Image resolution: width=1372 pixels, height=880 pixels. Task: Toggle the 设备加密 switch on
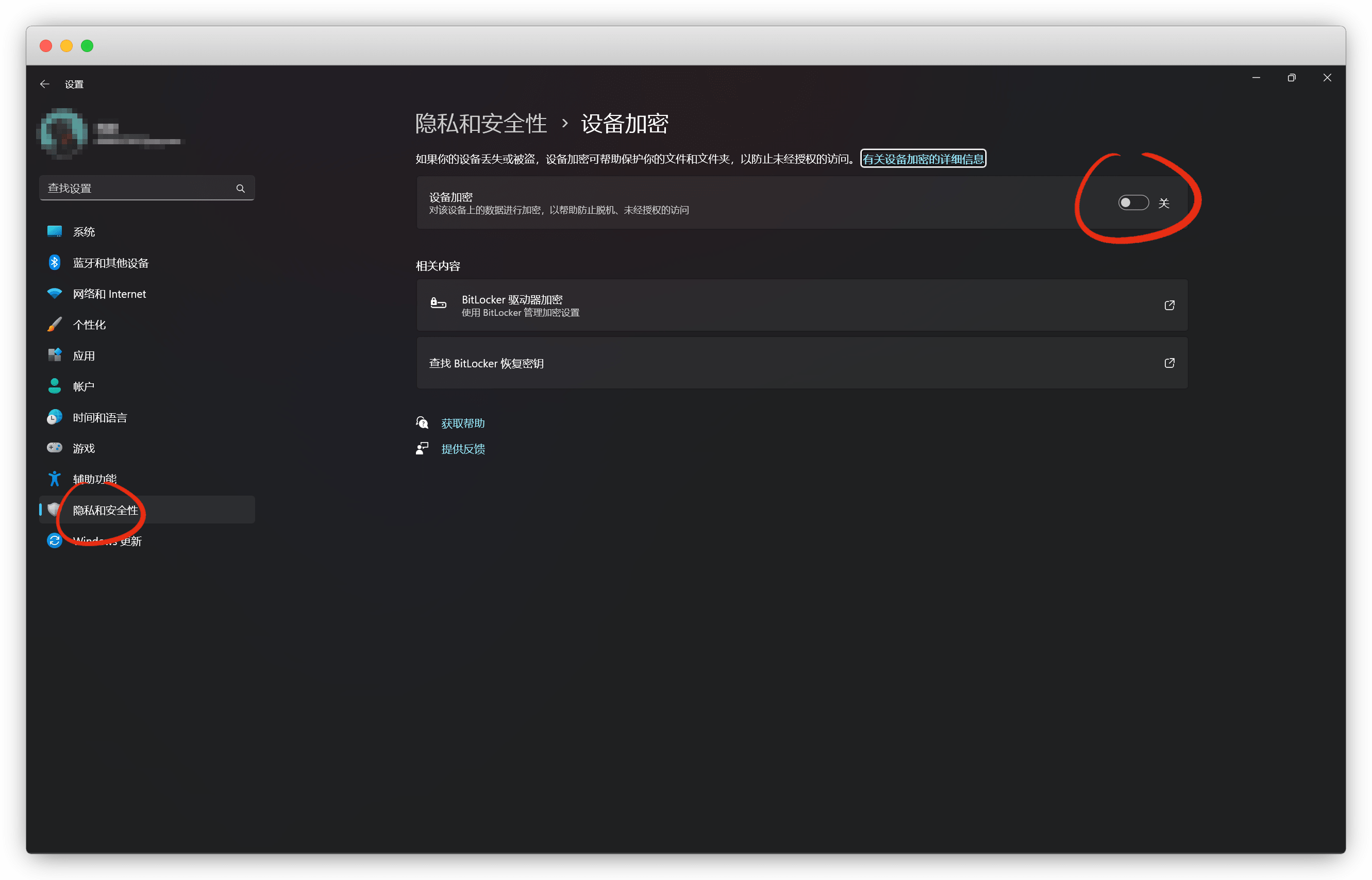point(1133,203)
